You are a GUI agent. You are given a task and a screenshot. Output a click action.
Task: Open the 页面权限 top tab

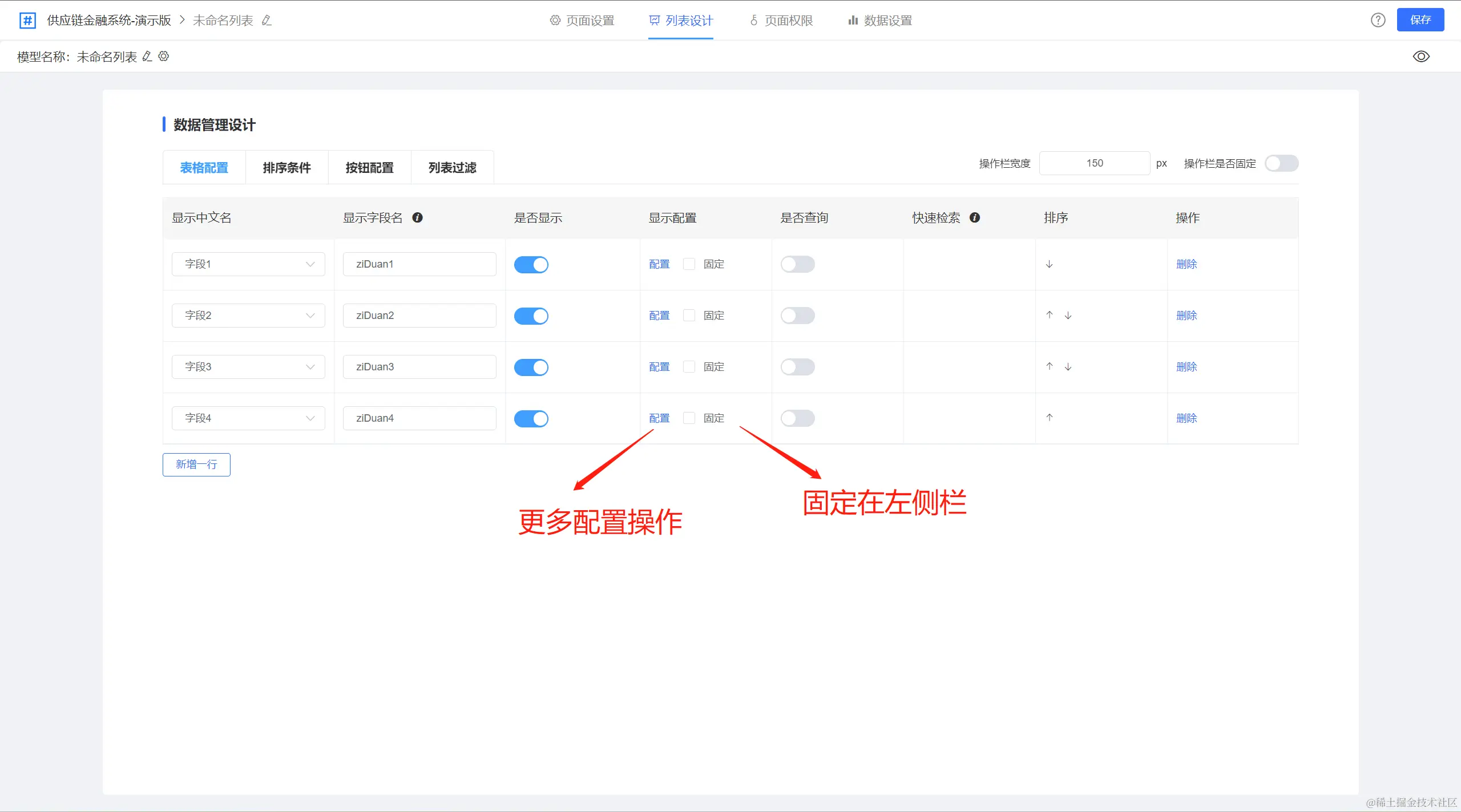point(781,21)
